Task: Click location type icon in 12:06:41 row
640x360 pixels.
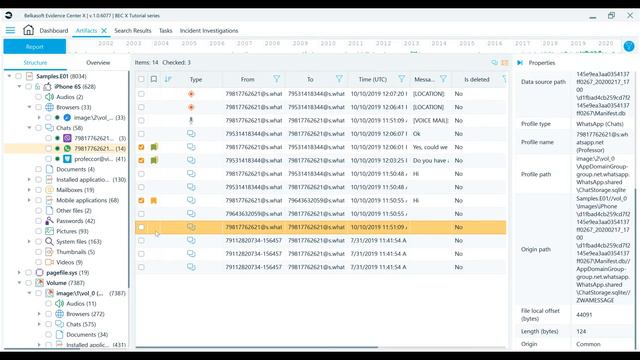Action: coord(191,107)
